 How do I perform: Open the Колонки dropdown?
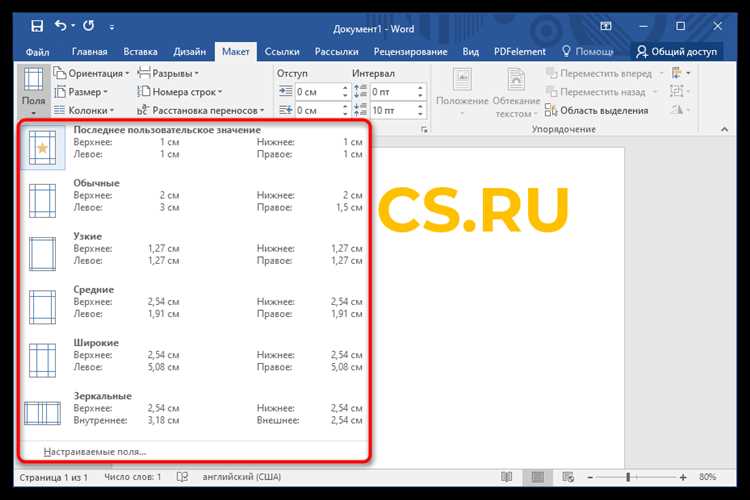pyautogui.click(x=84, y=111)
